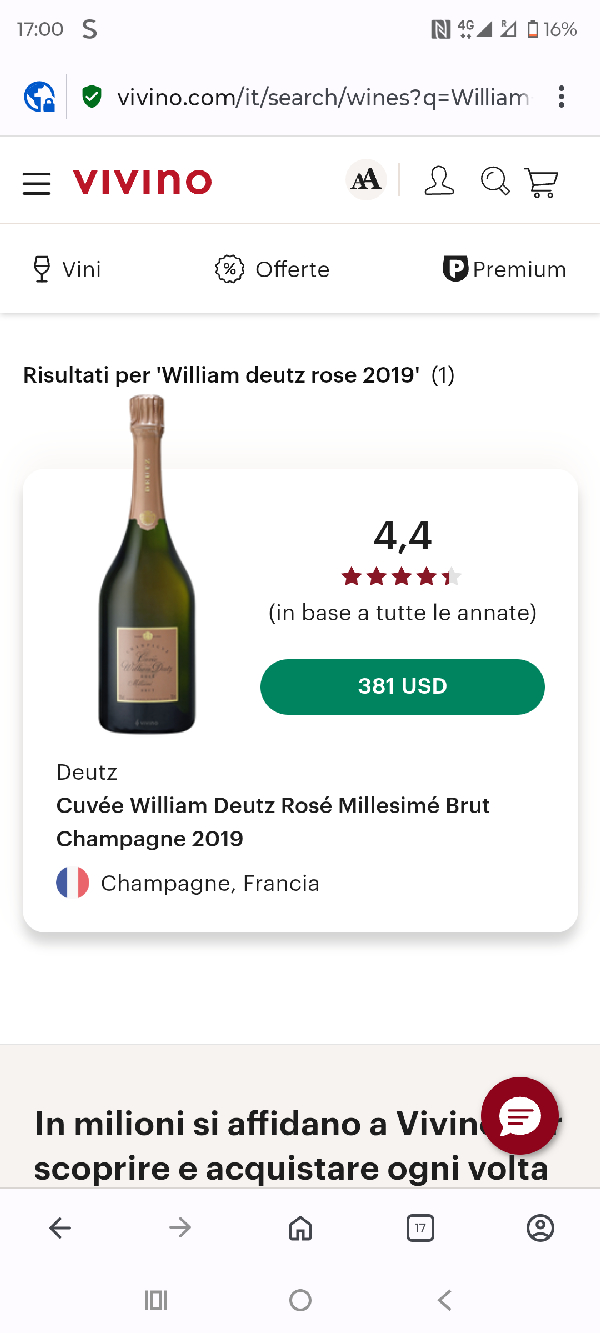Open the browser three-dot options menu

point(561,97)
